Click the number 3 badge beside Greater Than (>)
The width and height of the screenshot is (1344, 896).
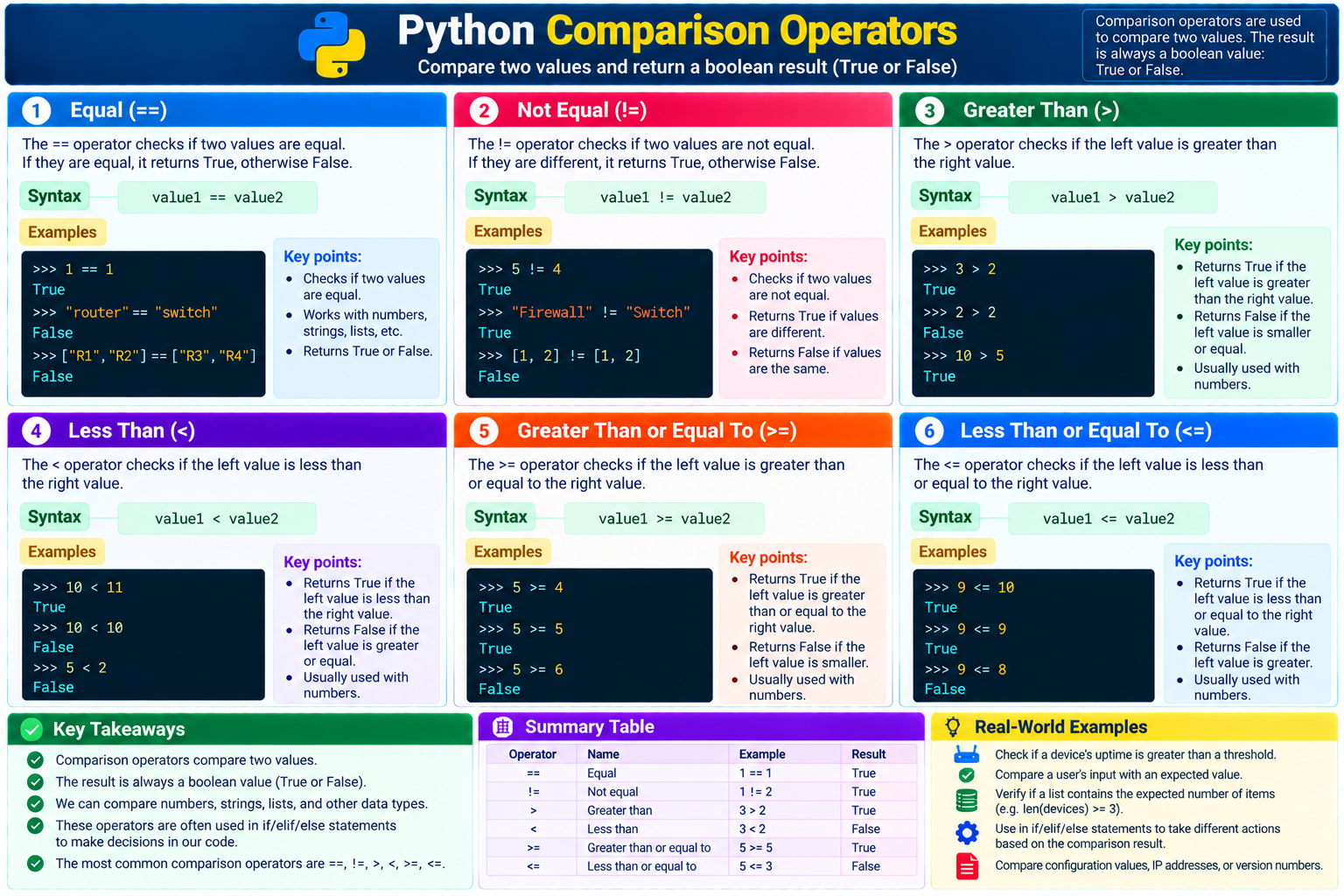click(929, 111)
